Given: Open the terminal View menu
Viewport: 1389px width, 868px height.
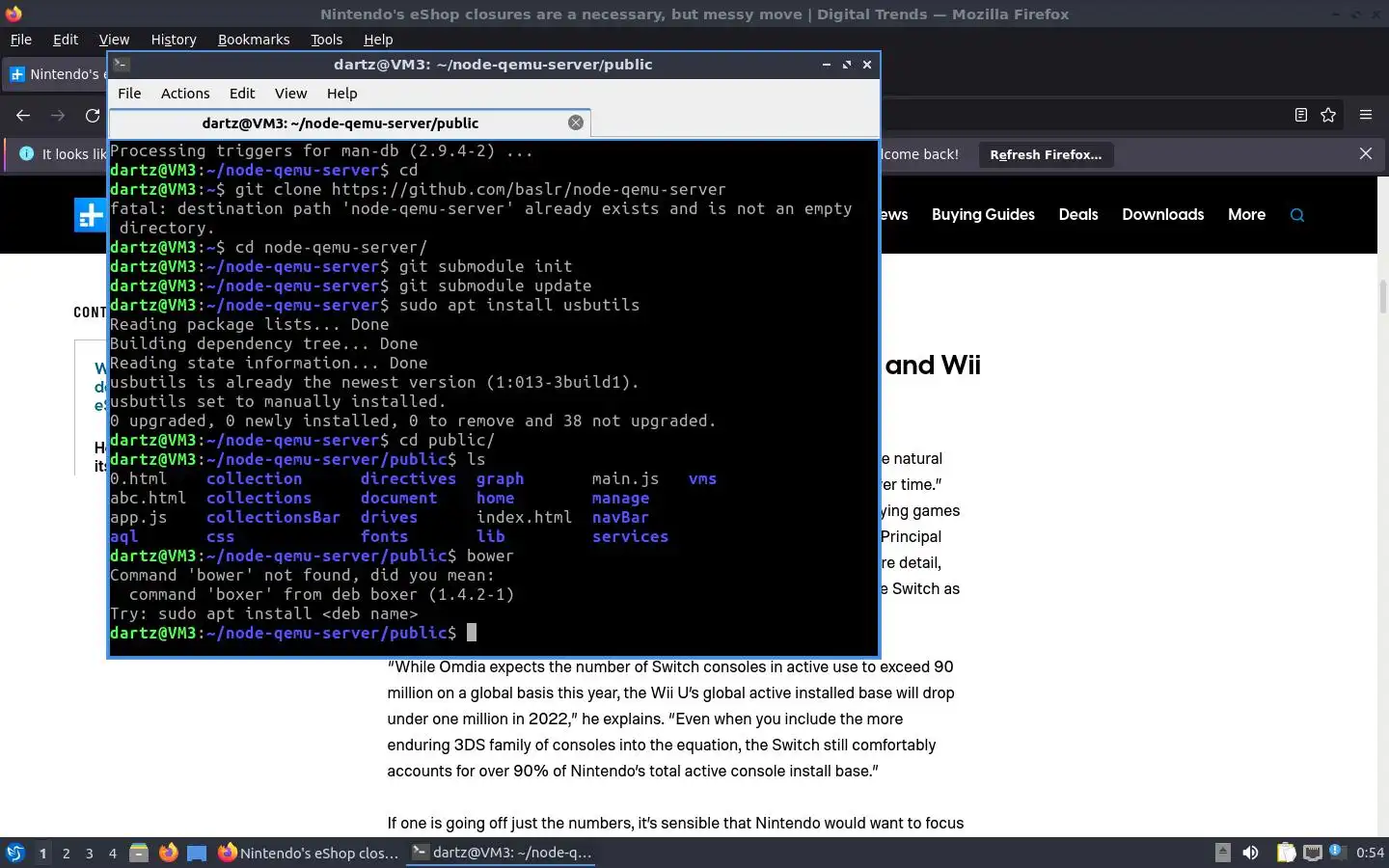Looking at the screenshot, I should (x=290, y=94).
